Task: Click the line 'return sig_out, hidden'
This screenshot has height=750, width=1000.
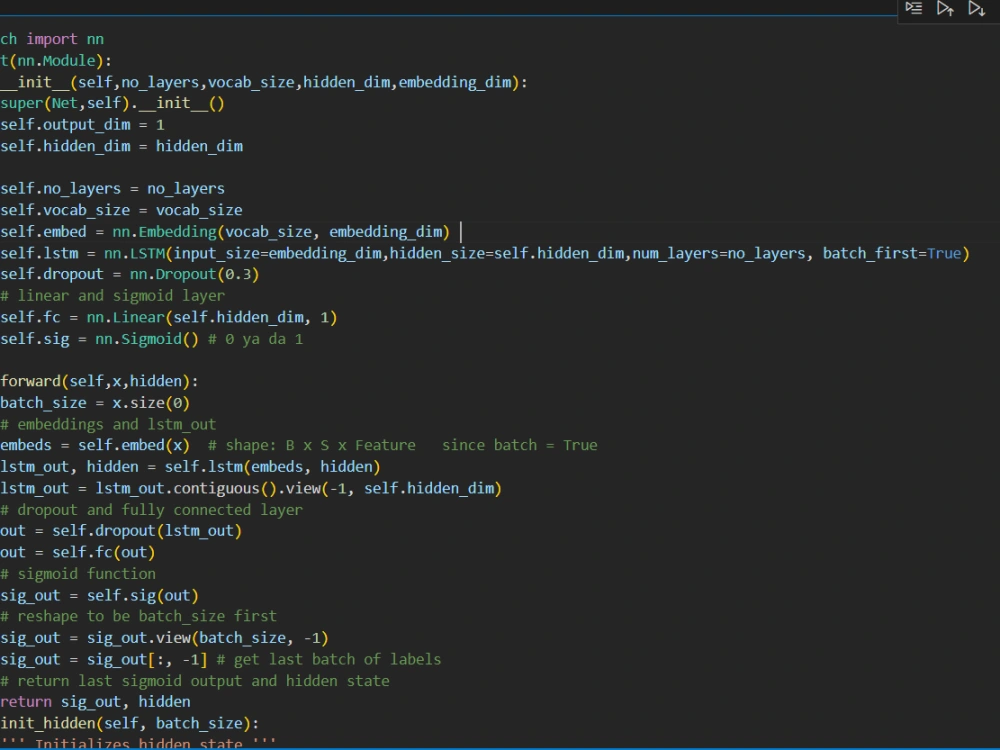Action: coord(95,702)
